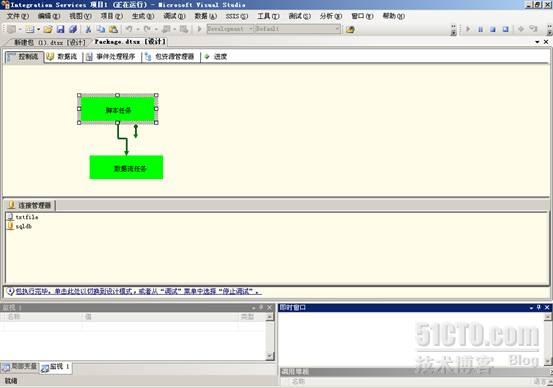Click the Cut scissors icon

coord(89,29)
